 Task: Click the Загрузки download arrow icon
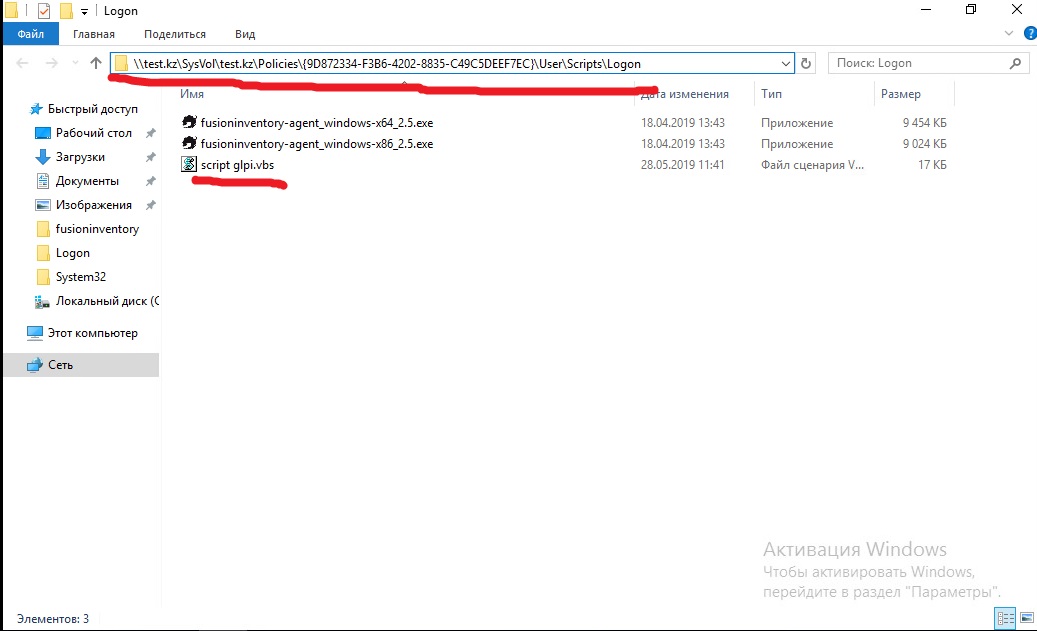click(x=42, y=157)
